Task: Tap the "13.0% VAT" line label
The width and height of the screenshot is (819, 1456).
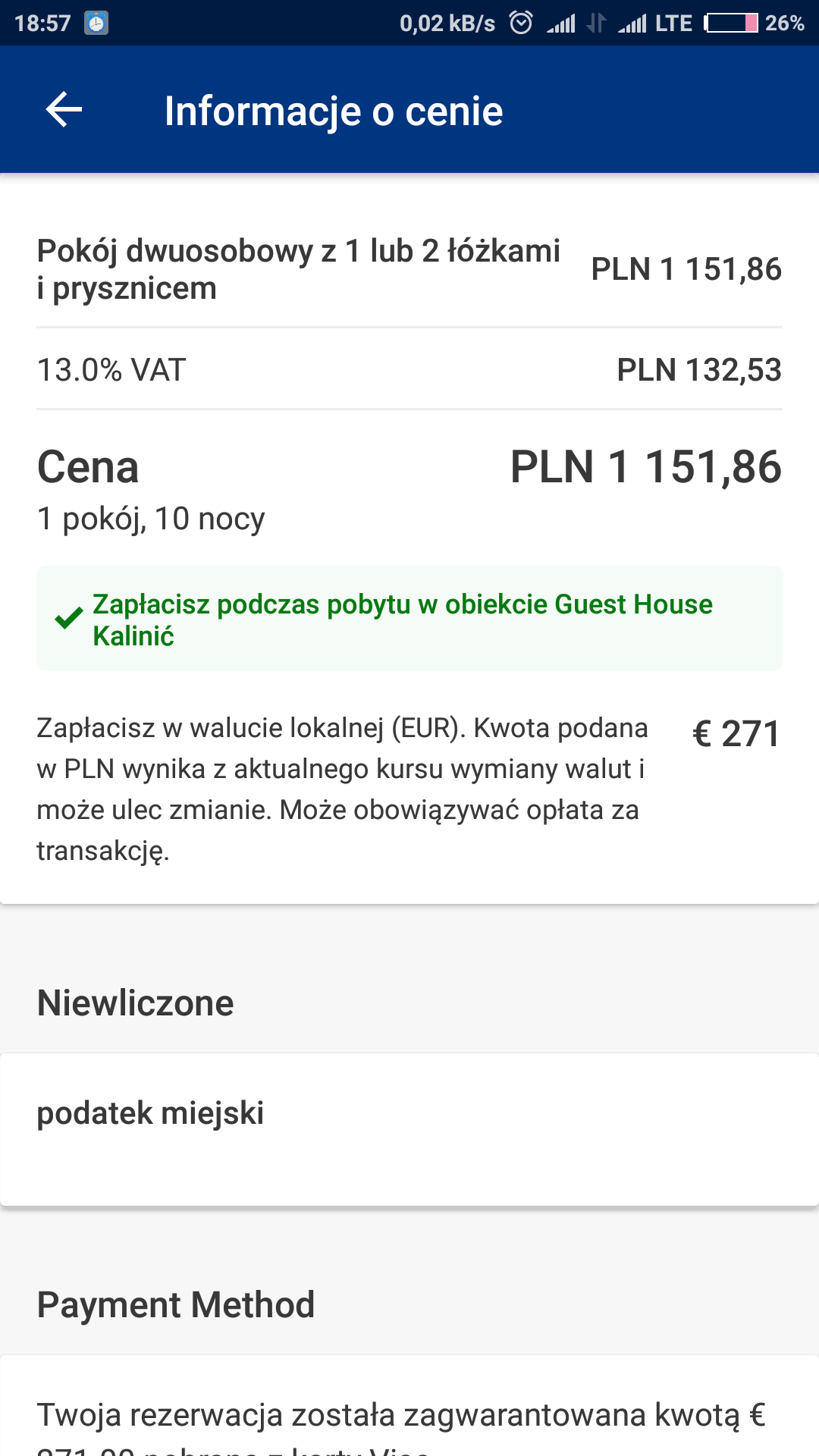Action: [x=111, y=370]
